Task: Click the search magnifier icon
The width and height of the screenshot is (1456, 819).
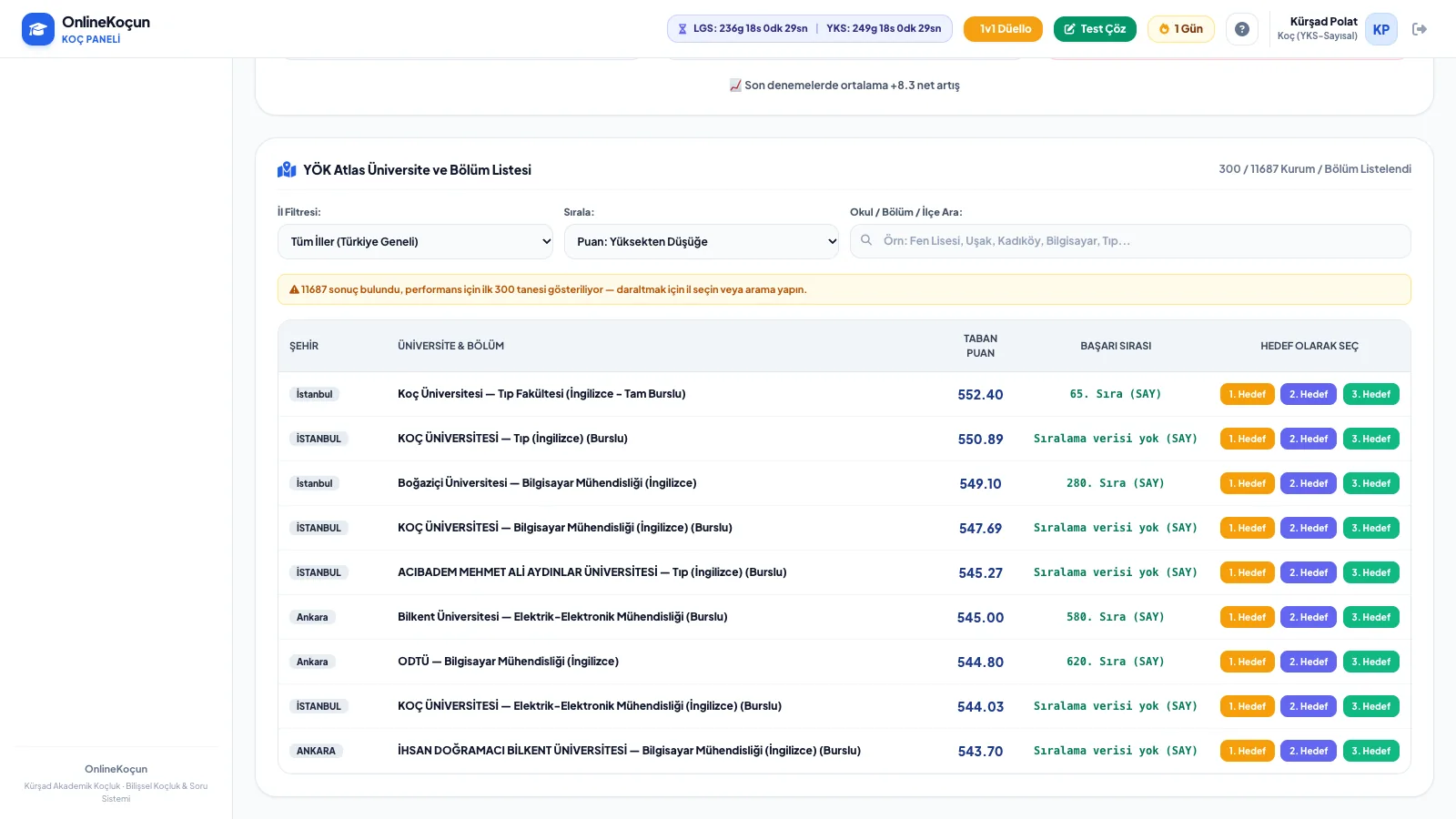Action: click(866, 240)
